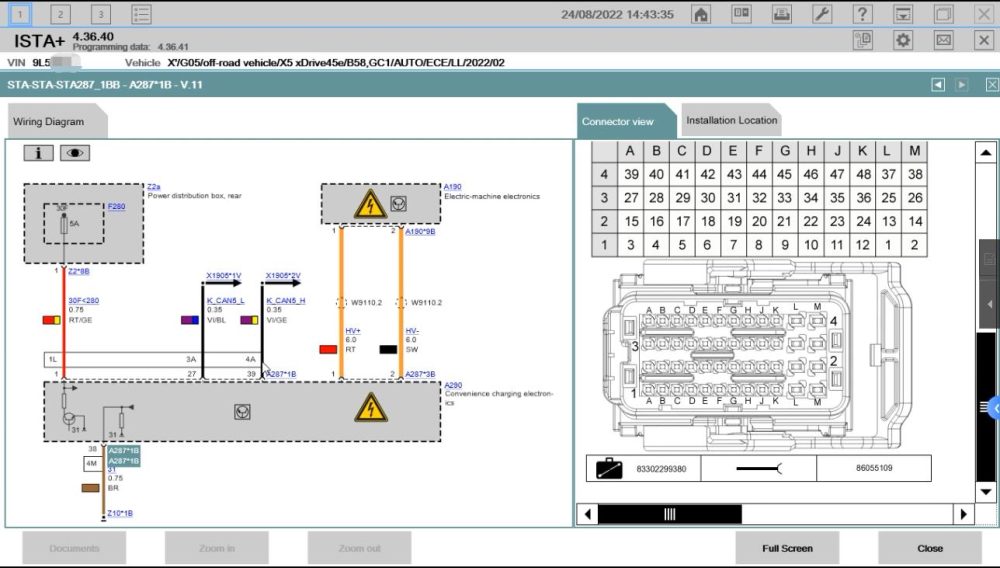
Task: Open K_CAN5_L signal link
Action: (225, 300)
